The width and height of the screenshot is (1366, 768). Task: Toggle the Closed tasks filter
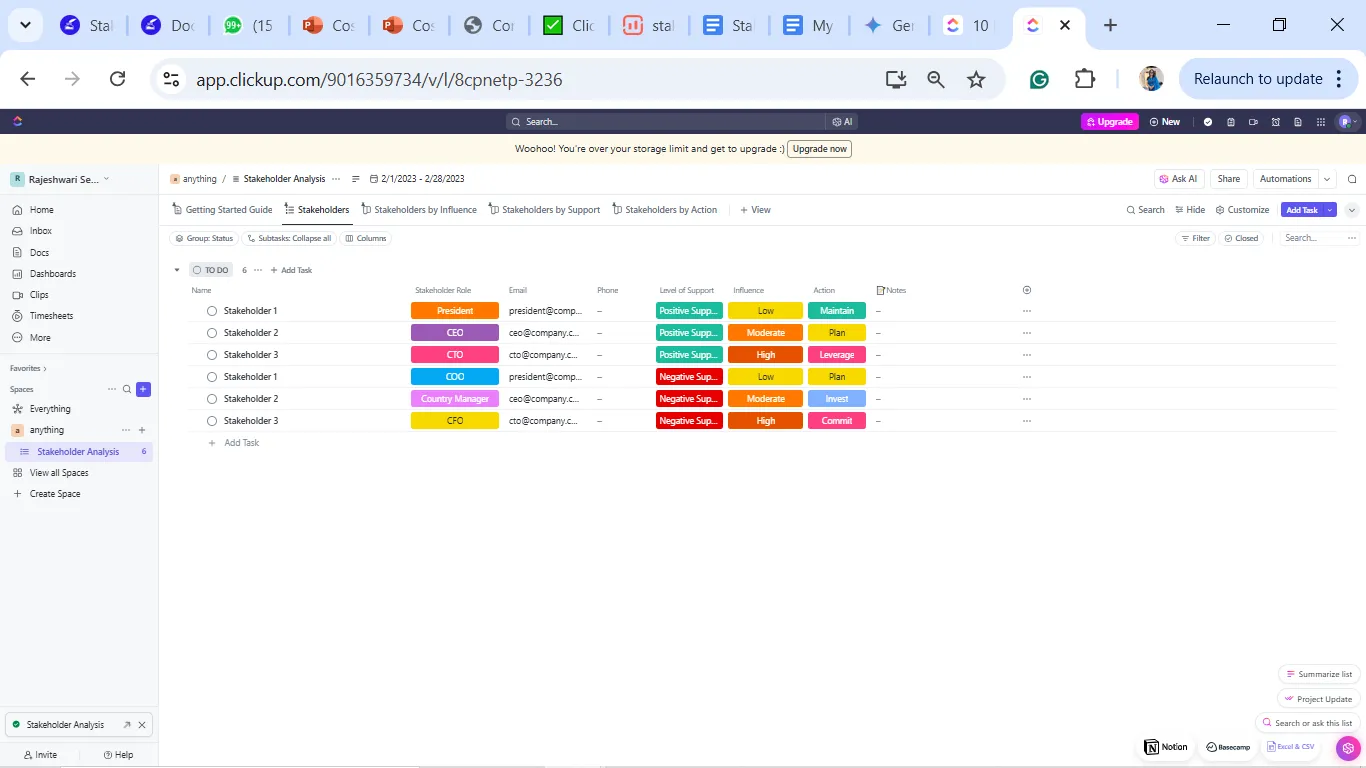click(x=1241, y=238)
